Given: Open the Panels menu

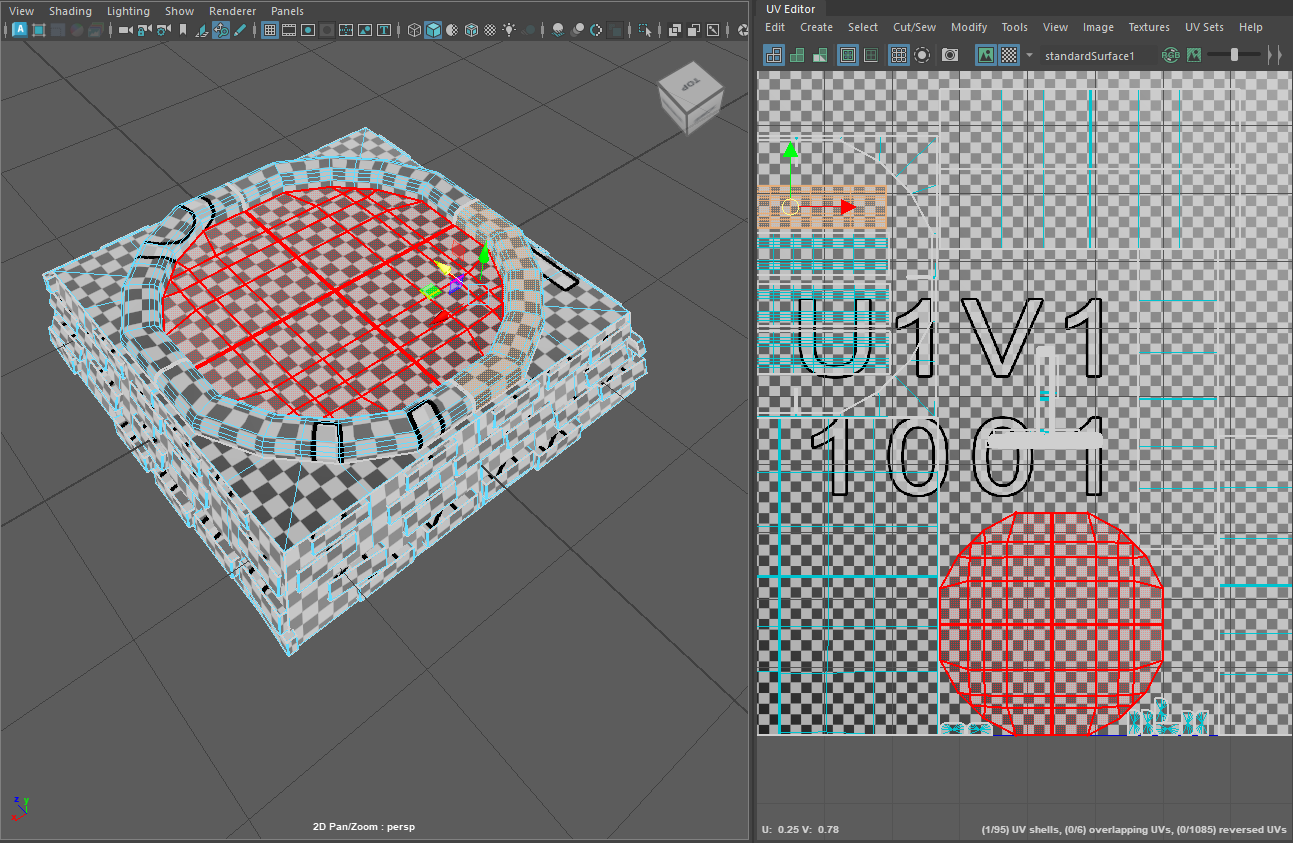Looking at the screenshot, I should coord(287,11).
